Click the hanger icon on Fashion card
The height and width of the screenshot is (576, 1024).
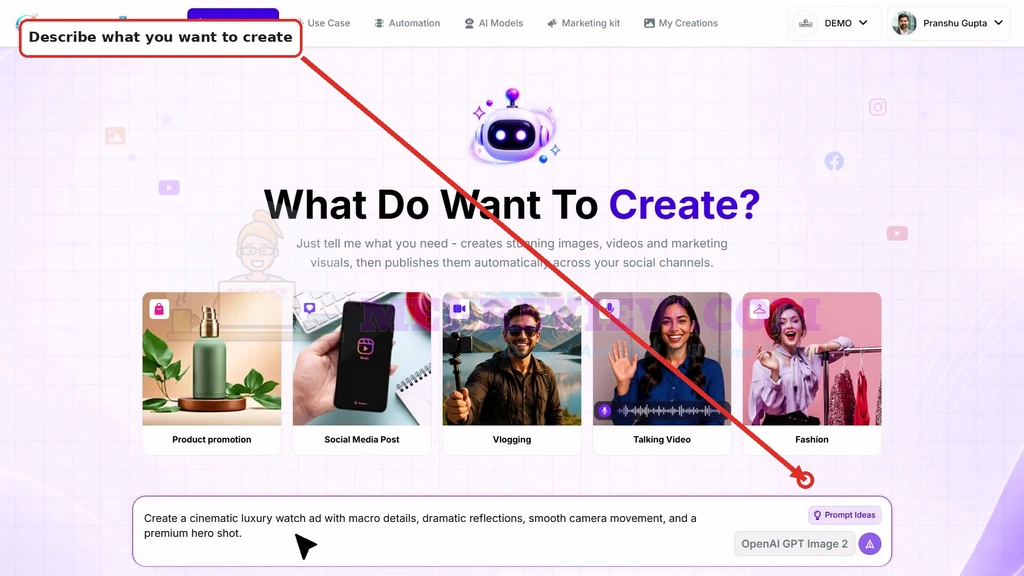coord(760,308)
